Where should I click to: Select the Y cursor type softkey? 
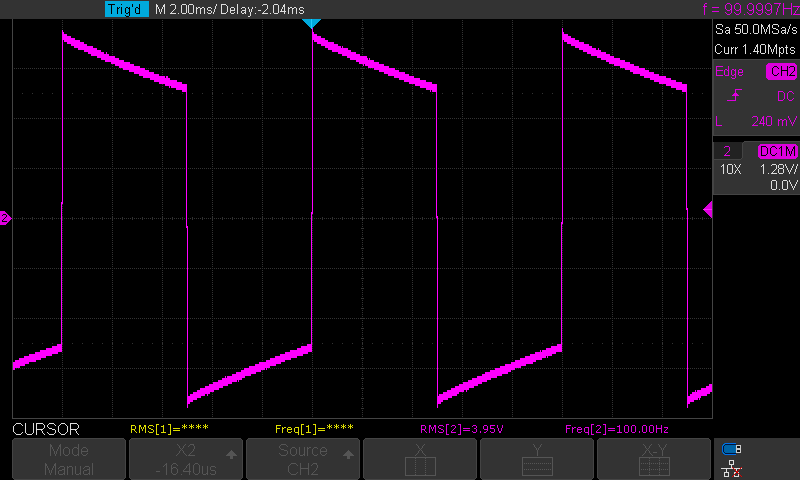click(537, 459)
